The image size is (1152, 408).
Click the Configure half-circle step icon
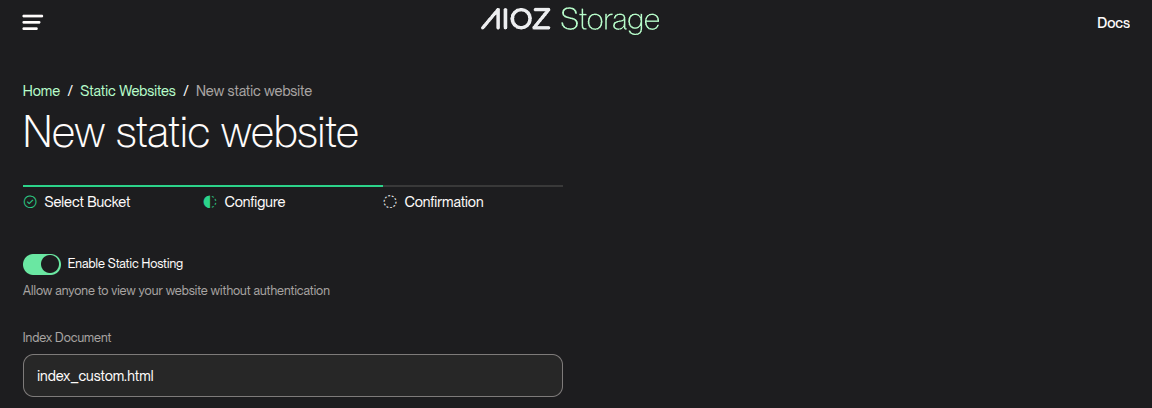point(210,202)
